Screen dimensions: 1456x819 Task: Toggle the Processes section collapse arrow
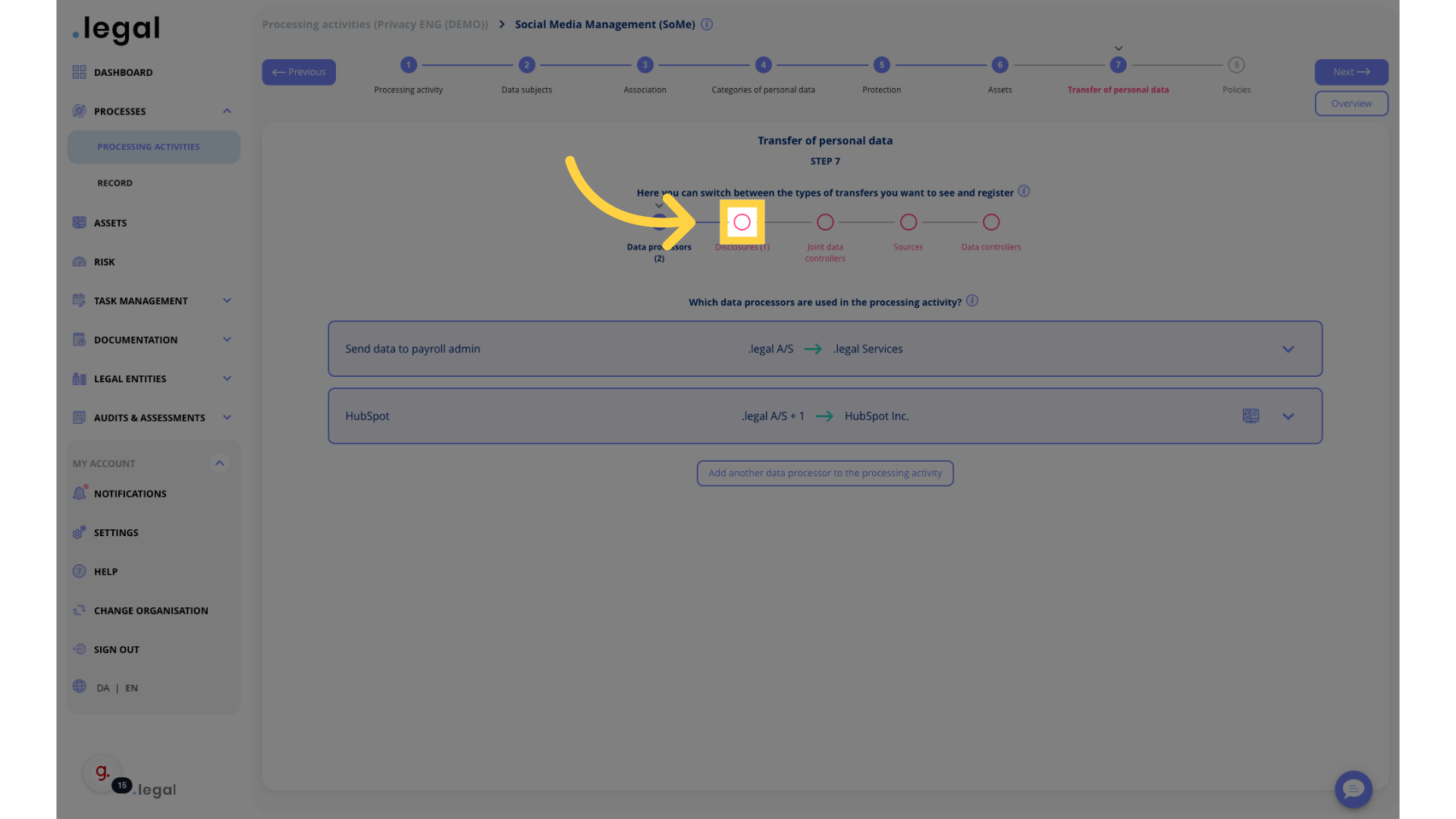click(227, 111)
